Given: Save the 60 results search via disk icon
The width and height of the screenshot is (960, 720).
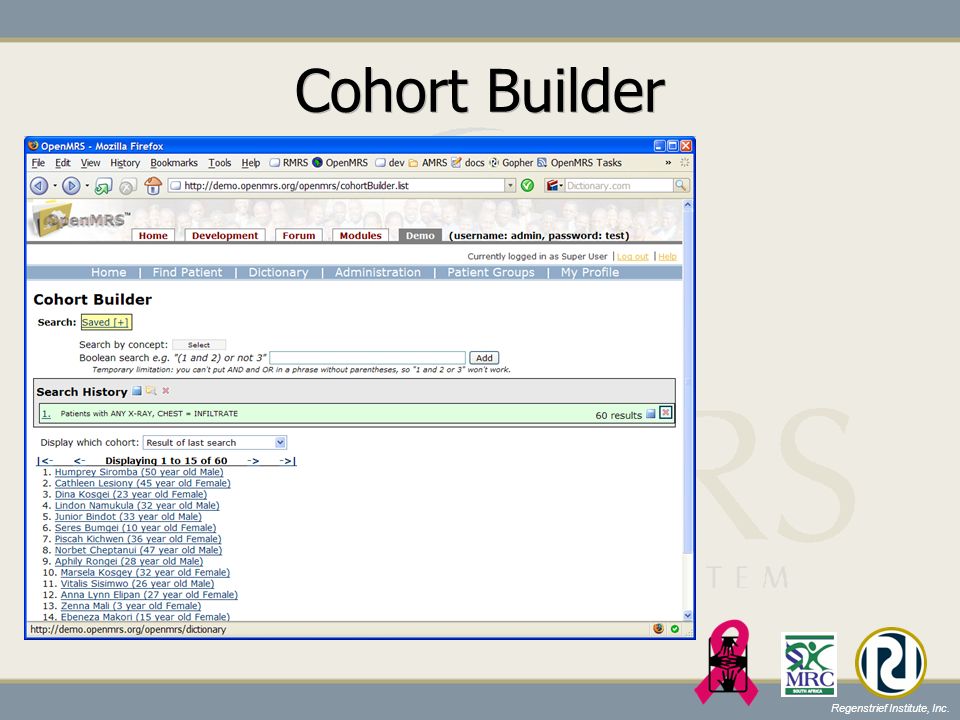Looking at the screenshot, I should point(651,414).
